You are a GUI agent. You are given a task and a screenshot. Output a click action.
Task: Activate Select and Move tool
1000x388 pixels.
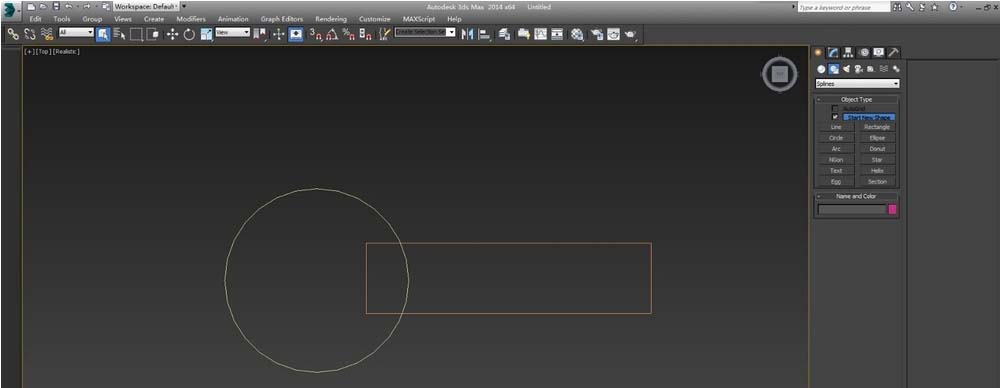[x=172, y=34]
